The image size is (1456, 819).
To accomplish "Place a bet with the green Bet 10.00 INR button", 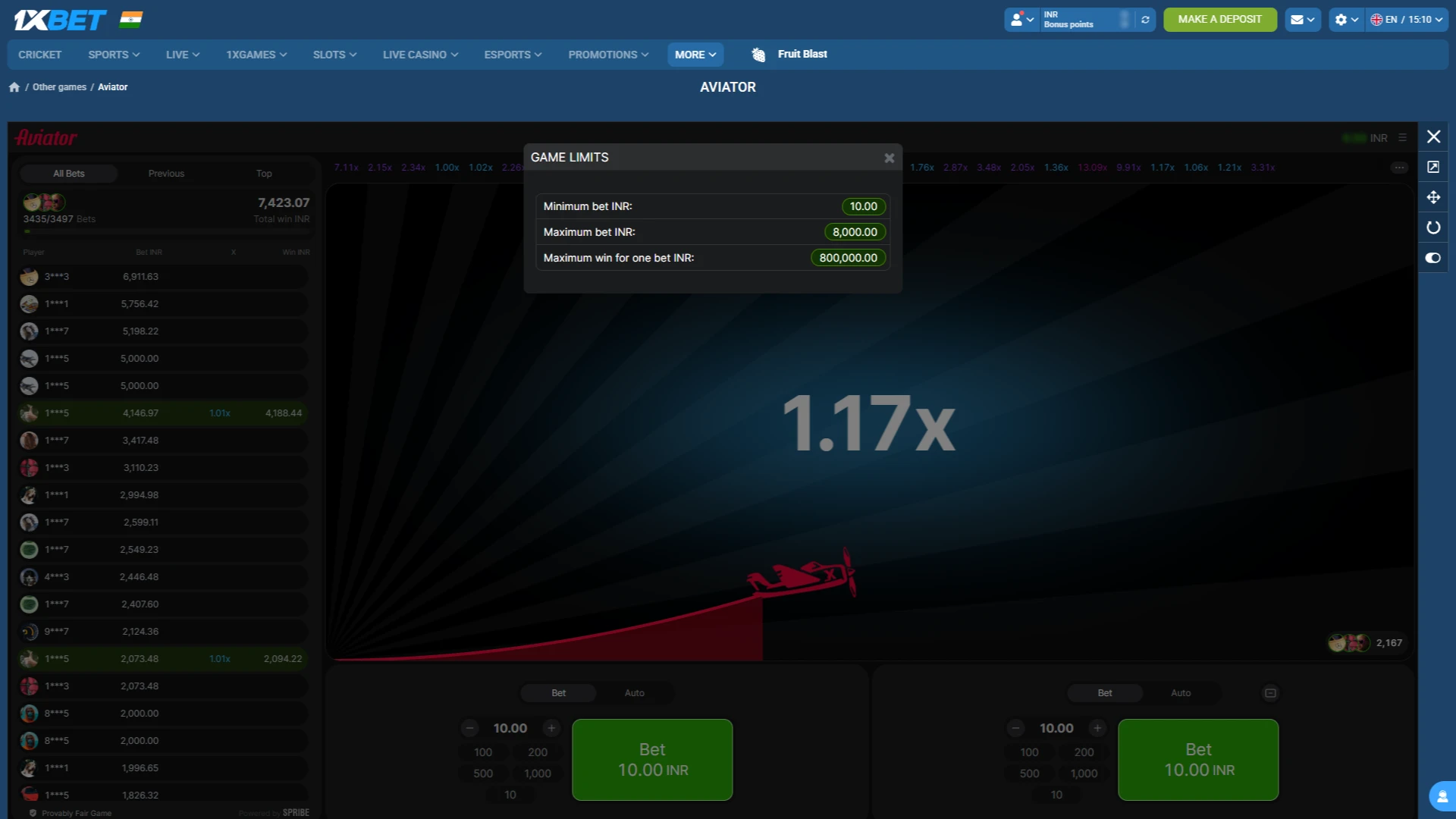I will click(652, 759).
